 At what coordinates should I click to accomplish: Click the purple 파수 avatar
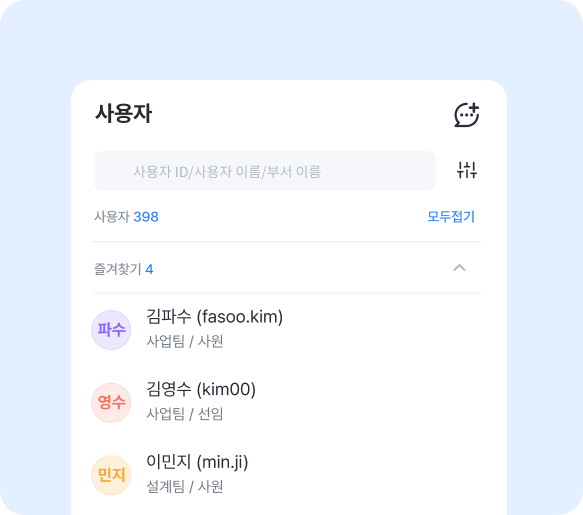pos(111,330)
